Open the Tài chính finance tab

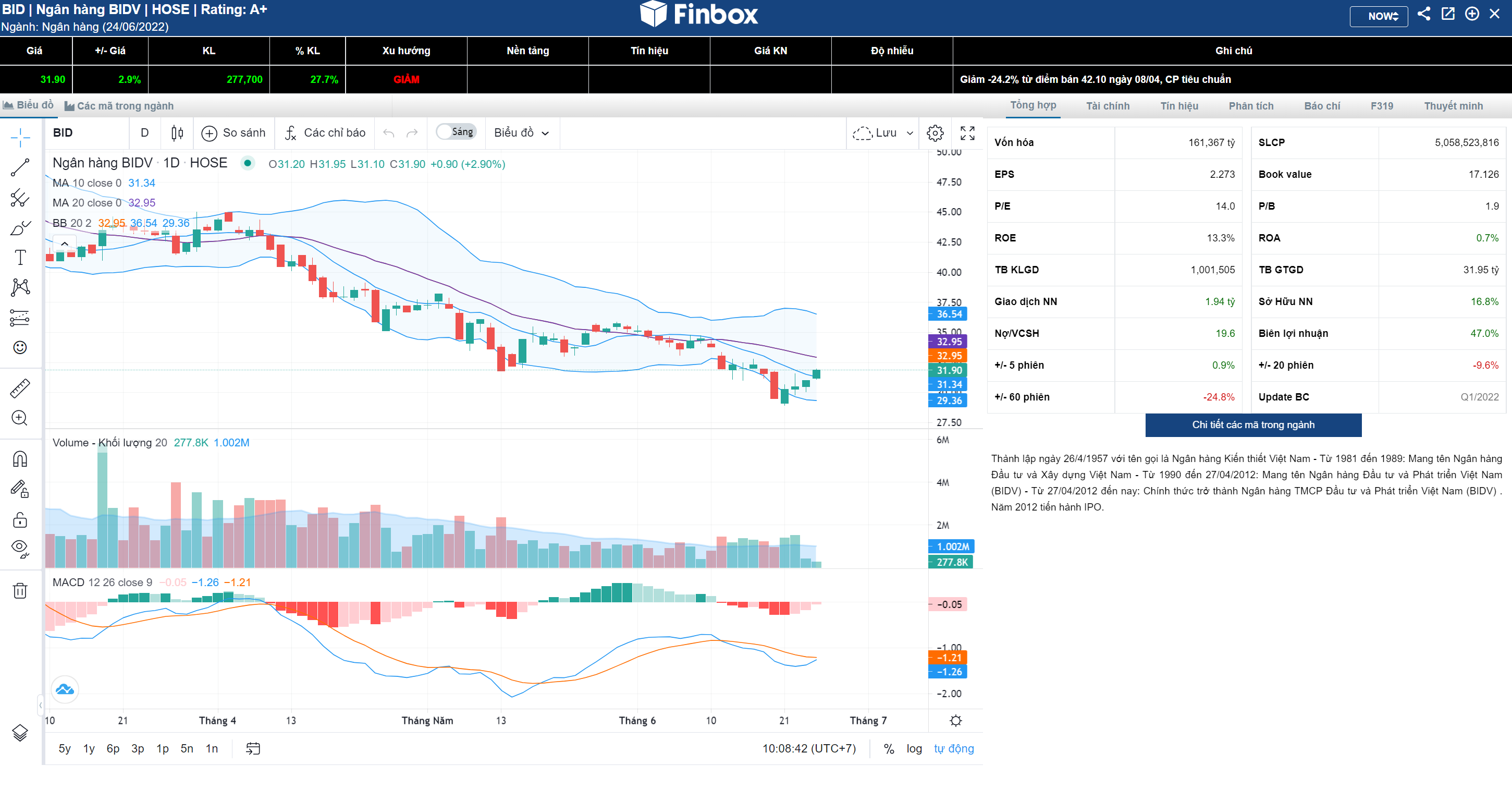point(1108,106)
